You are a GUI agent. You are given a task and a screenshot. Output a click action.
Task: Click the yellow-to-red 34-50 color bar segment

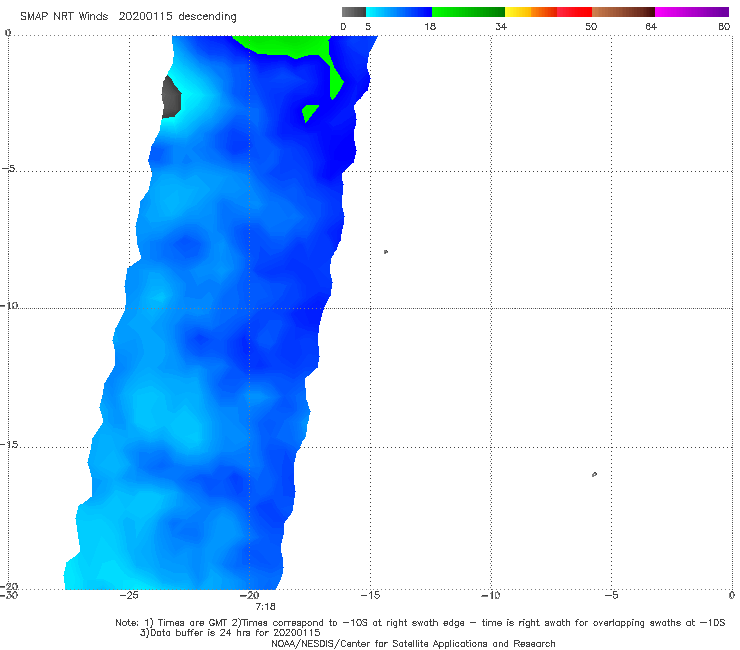coord(548,12)
